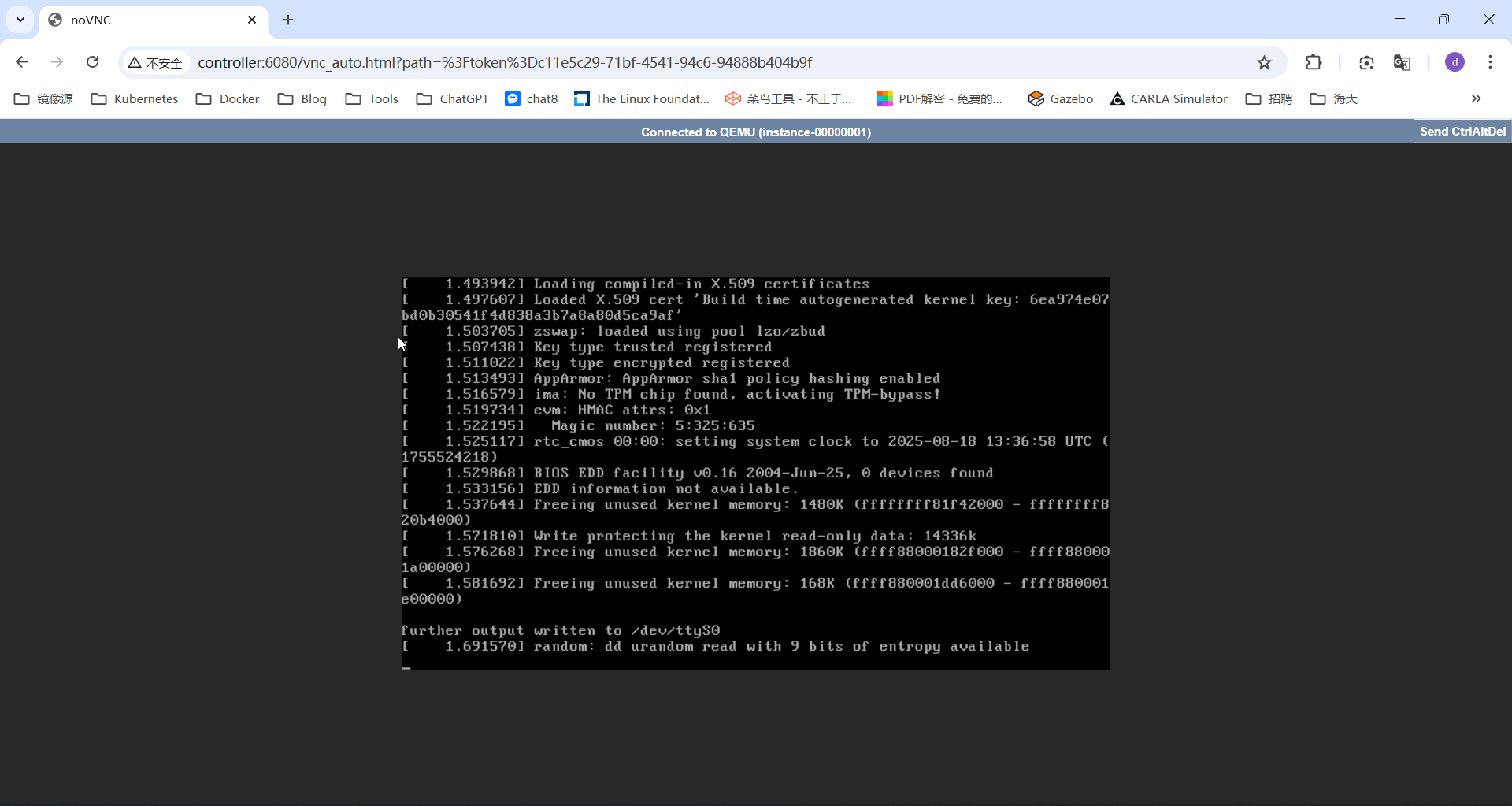Focus the address bar URL

click(505, 62)
